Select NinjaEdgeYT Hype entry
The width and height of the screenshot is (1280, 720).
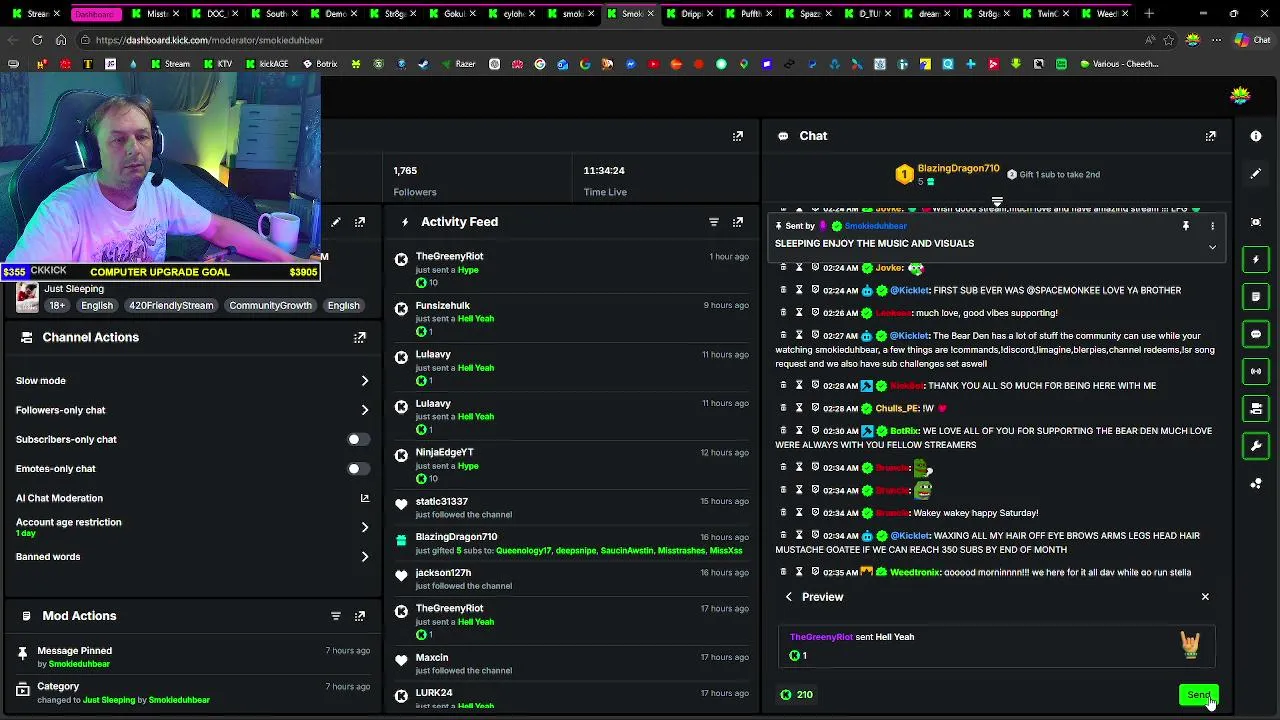coord(571,465)
